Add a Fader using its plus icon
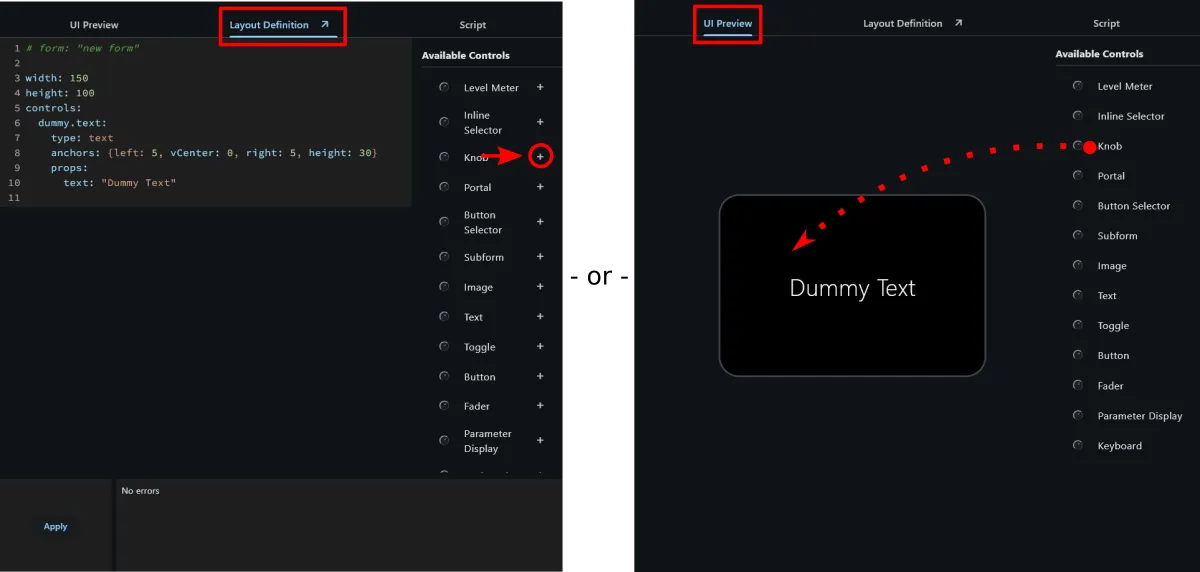This screenshot has width=1200, height=572. pos(540,406)
